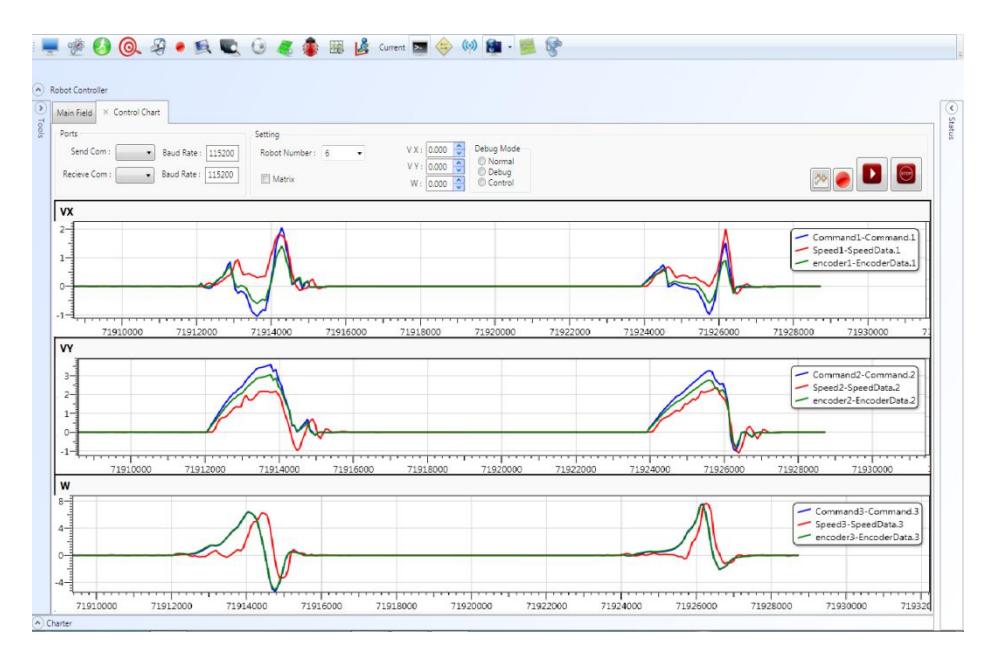
Task: Click the green field toolbar icon
Action: tap(285, 47)
